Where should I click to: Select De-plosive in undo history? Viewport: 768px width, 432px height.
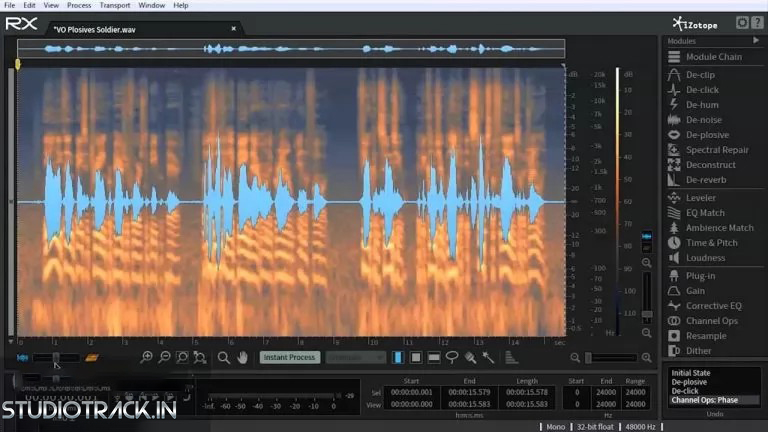pos(689,382)
